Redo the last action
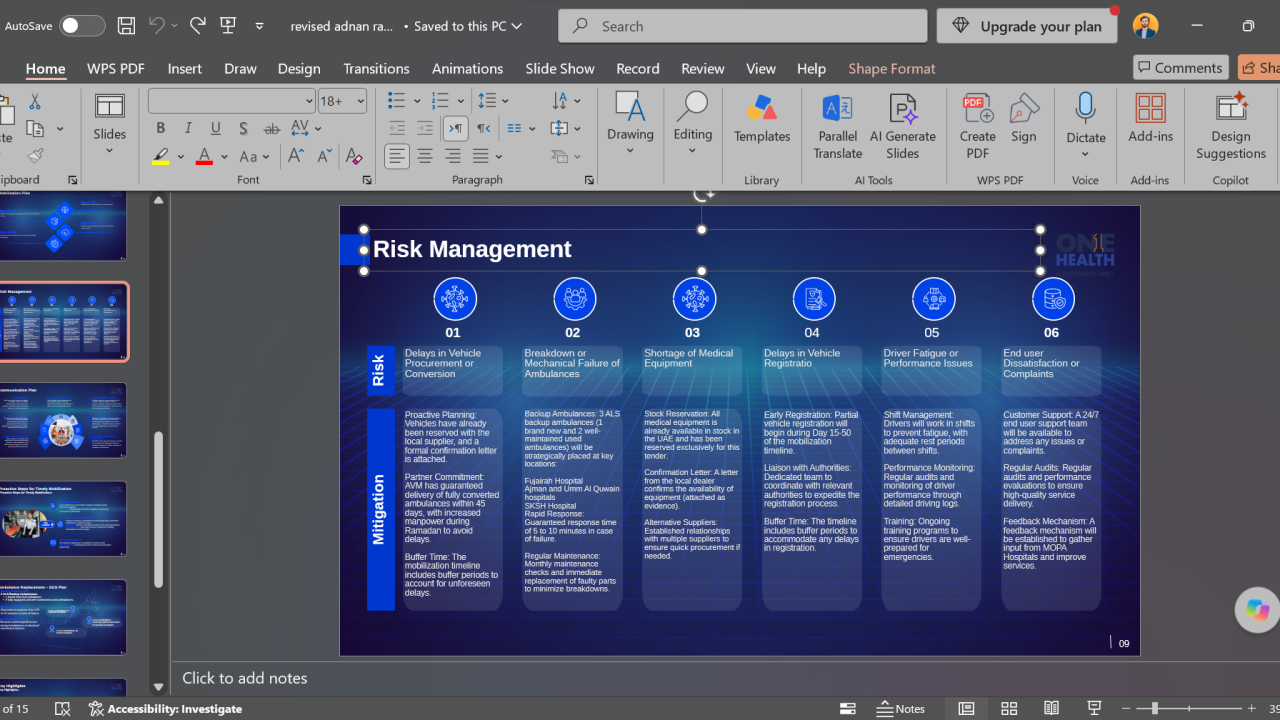The width and height of the screenshot is (1280, 720). [198, 26]
